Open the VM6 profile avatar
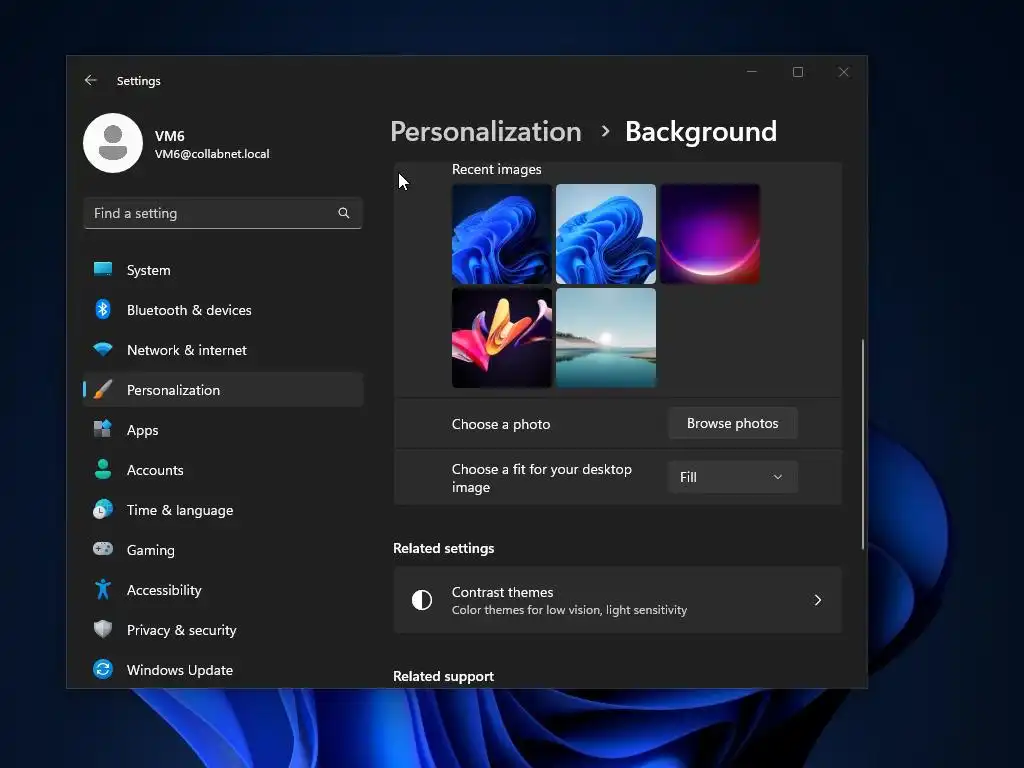Screen dimensions: 1024x768 point(113,143)
